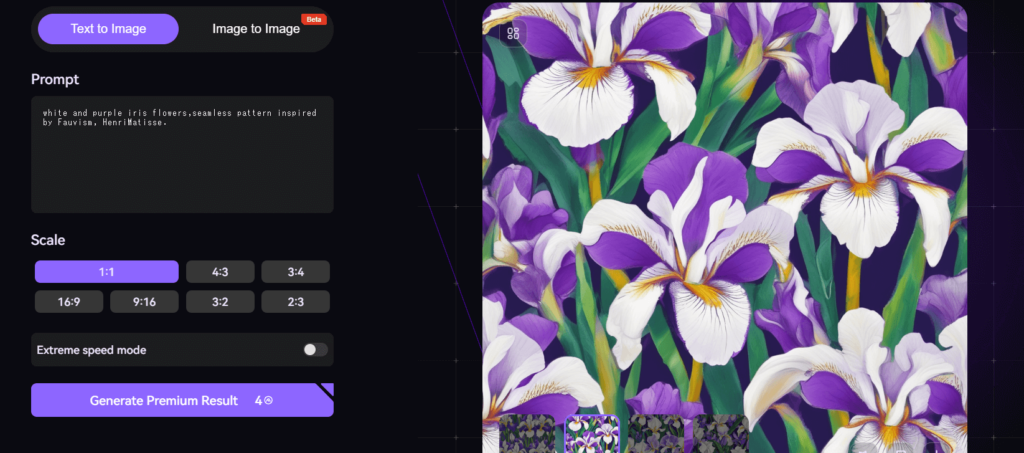Switch to the Text to Image tab

tap(108, 29)
